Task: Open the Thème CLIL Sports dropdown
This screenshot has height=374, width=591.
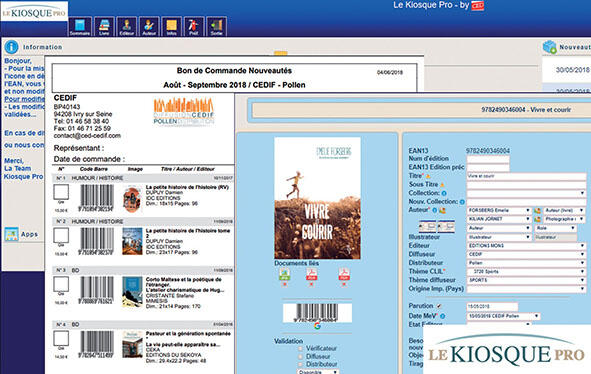Action: 526,271
